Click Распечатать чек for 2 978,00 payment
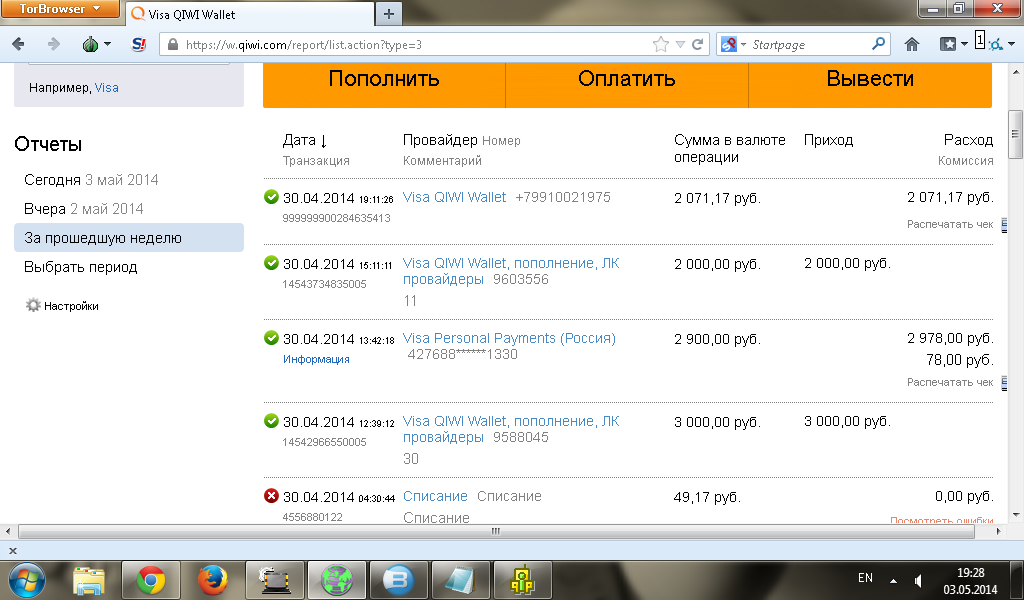This screenshot has height=600, width=1024. [x=950, y=382]
